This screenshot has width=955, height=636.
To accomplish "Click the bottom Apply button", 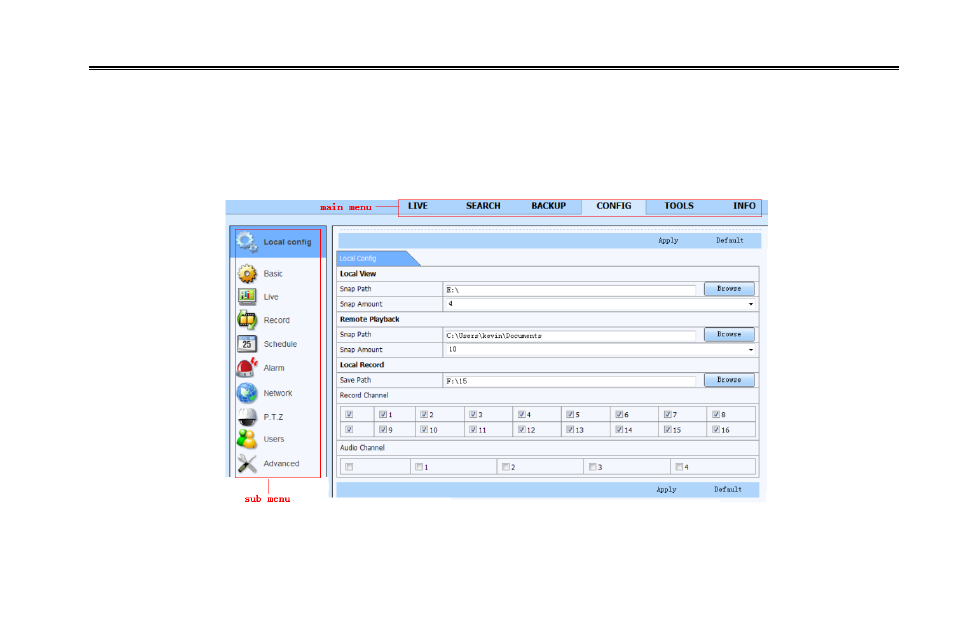I will pos(666,490).
